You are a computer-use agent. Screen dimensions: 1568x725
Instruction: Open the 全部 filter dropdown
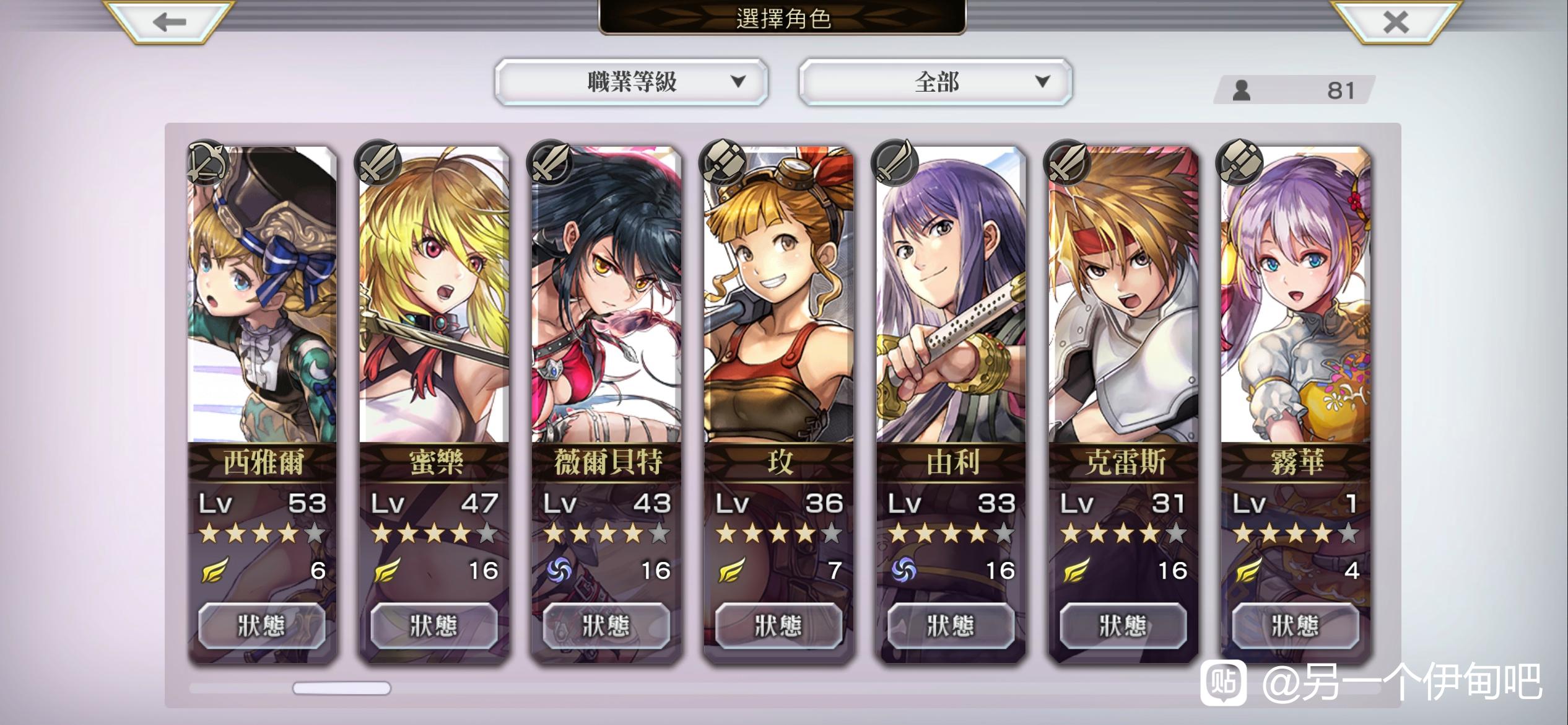click(x=936, y=82)
